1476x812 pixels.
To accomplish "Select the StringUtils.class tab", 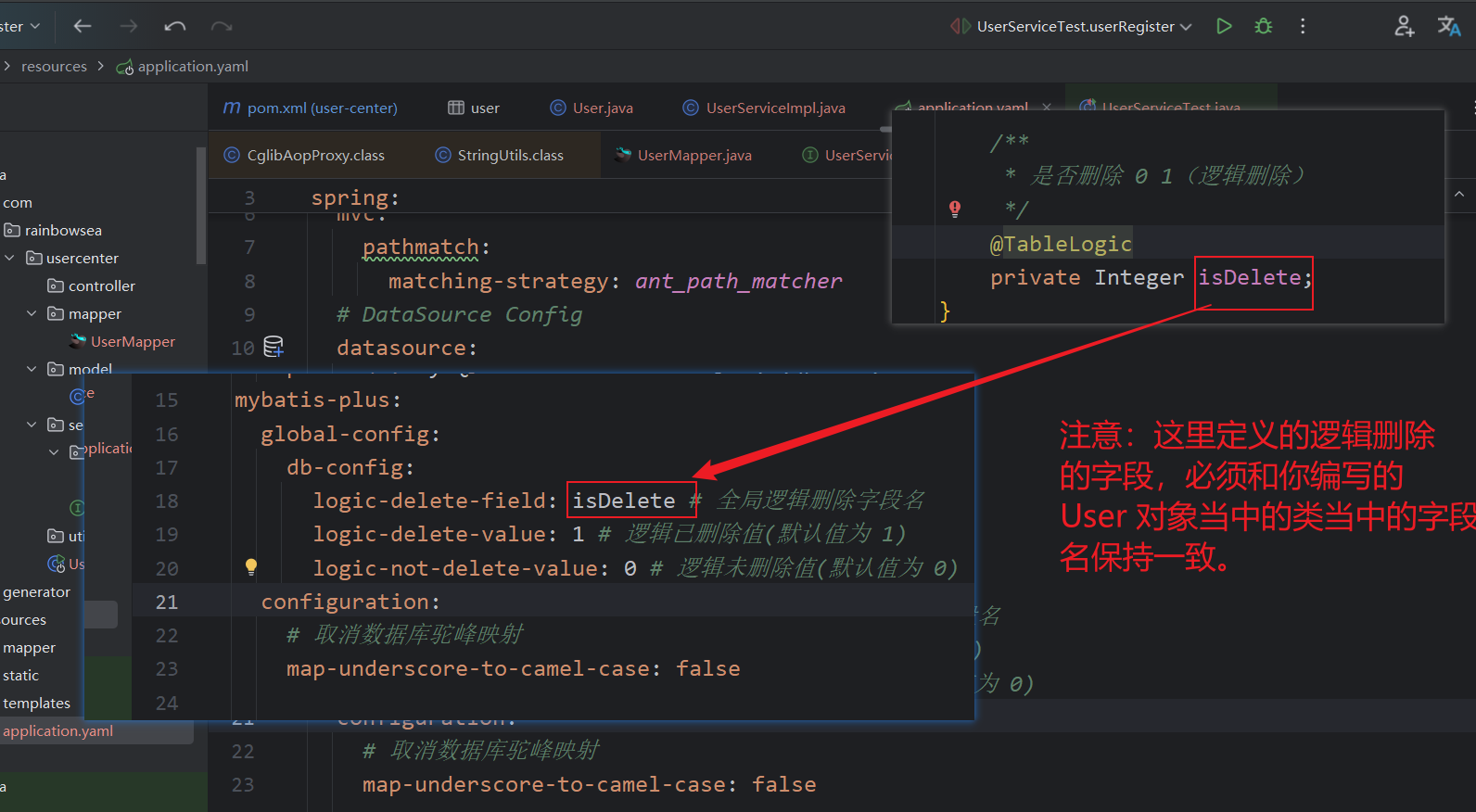I will coord(500,155).
